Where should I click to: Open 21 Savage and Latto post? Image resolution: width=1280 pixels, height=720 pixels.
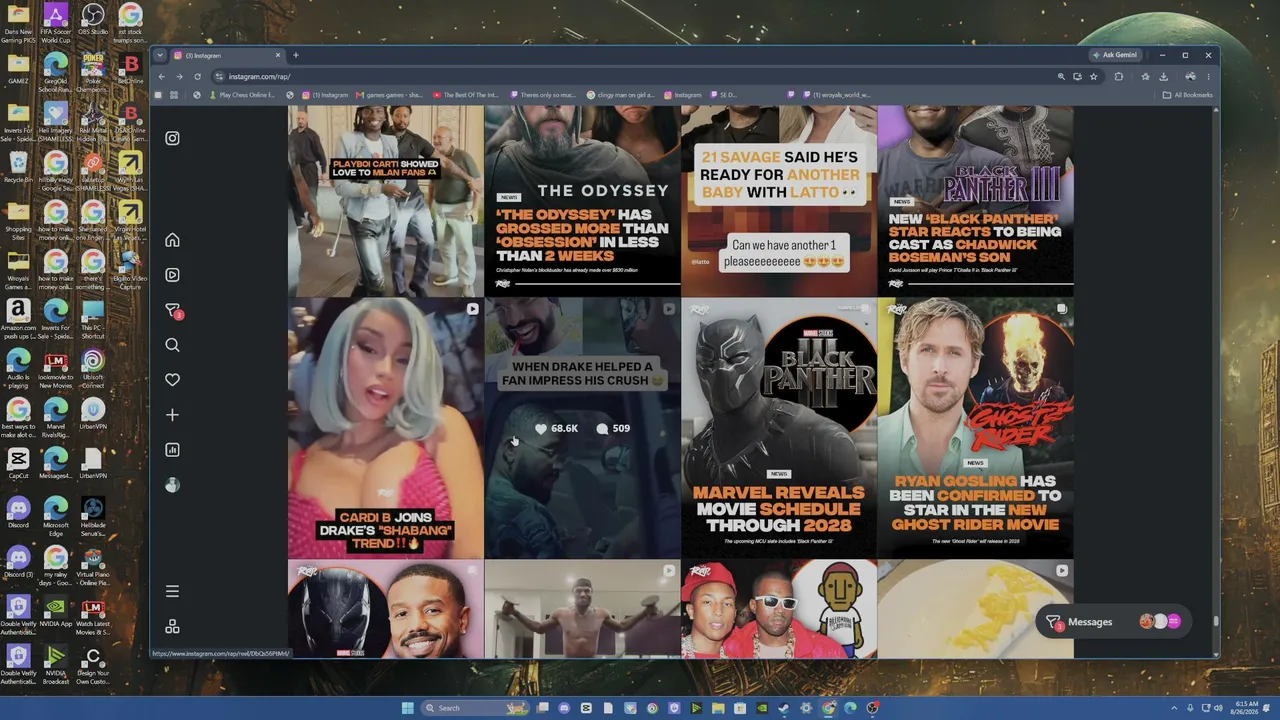pos(778,201)
